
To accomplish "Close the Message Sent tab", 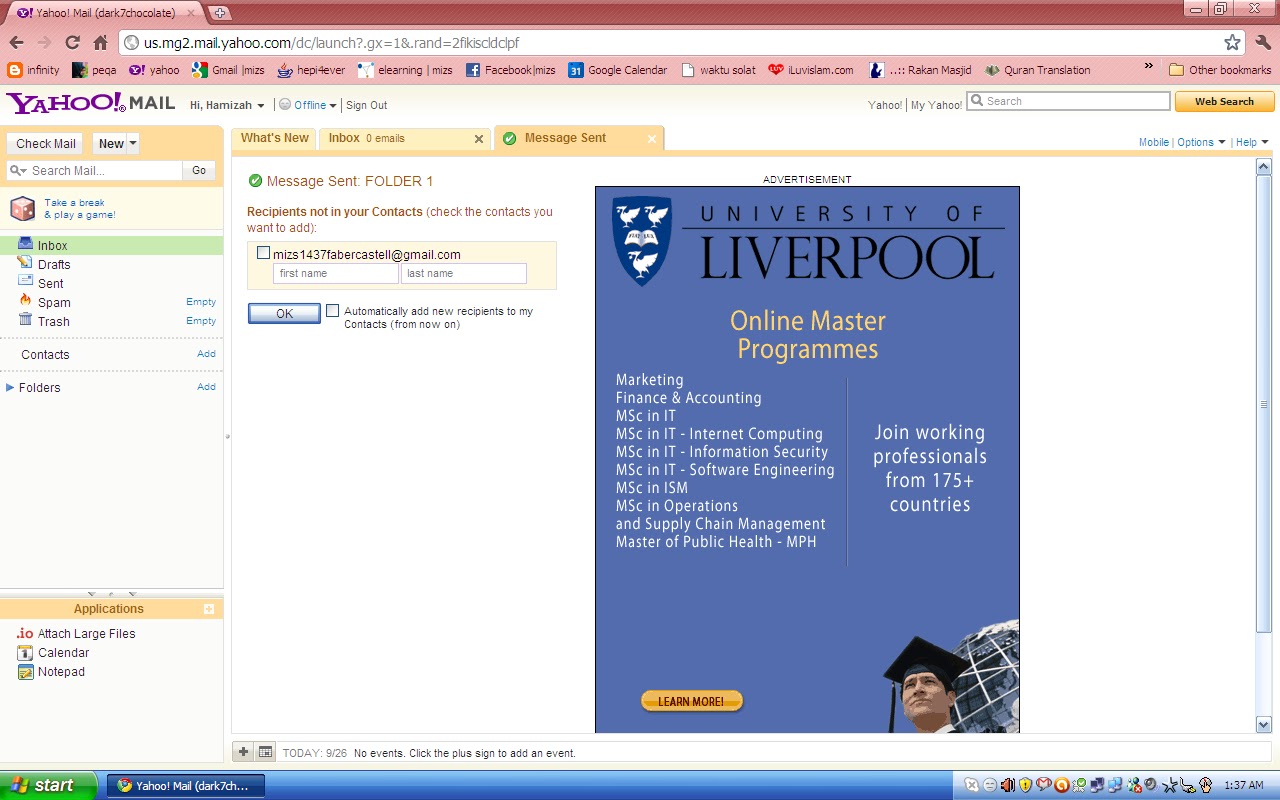I will (x=652, y=139).
